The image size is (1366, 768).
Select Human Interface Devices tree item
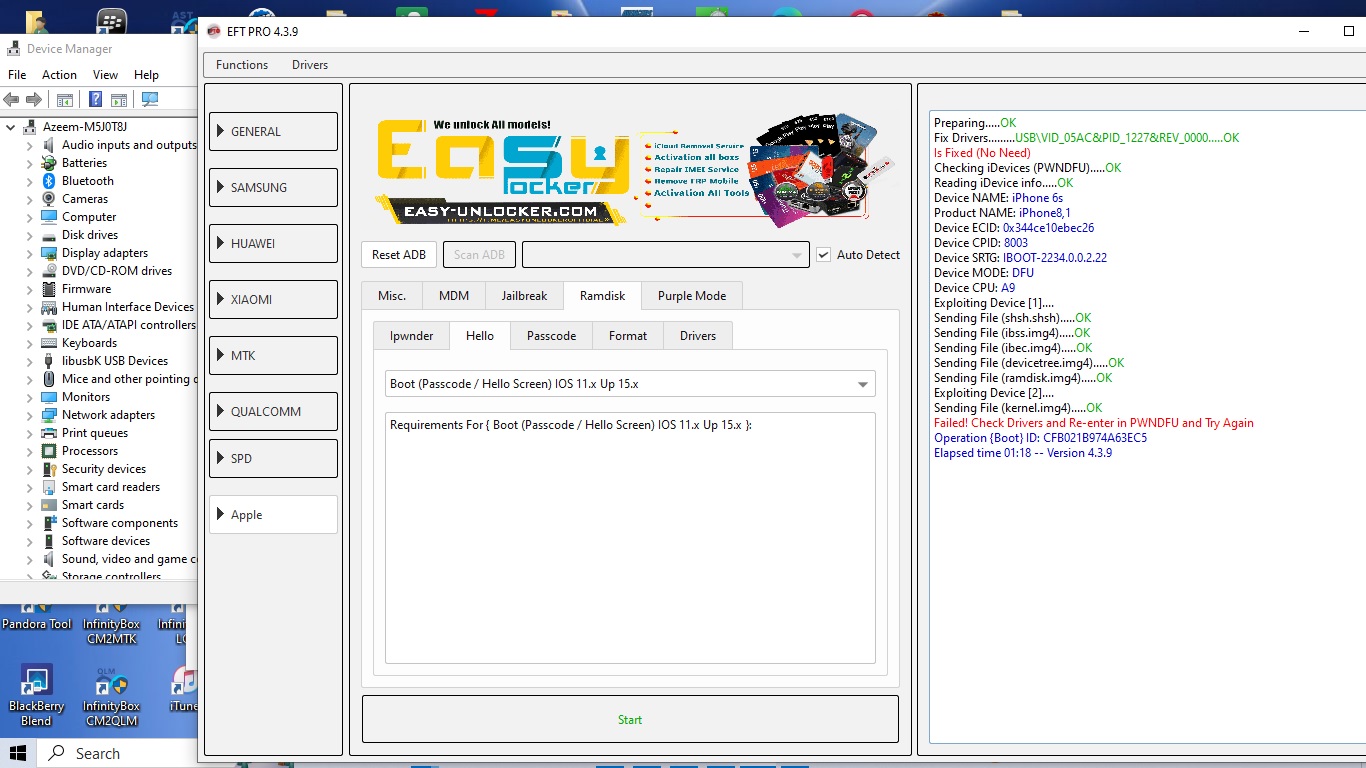coord(127,307)
